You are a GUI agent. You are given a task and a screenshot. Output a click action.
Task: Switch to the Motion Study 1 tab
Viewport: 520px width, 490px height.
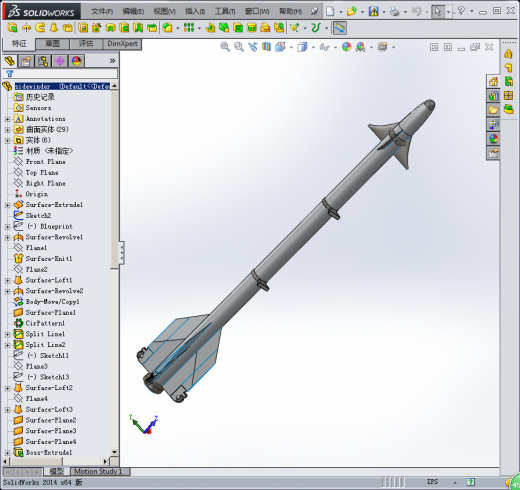coord(98,471)
